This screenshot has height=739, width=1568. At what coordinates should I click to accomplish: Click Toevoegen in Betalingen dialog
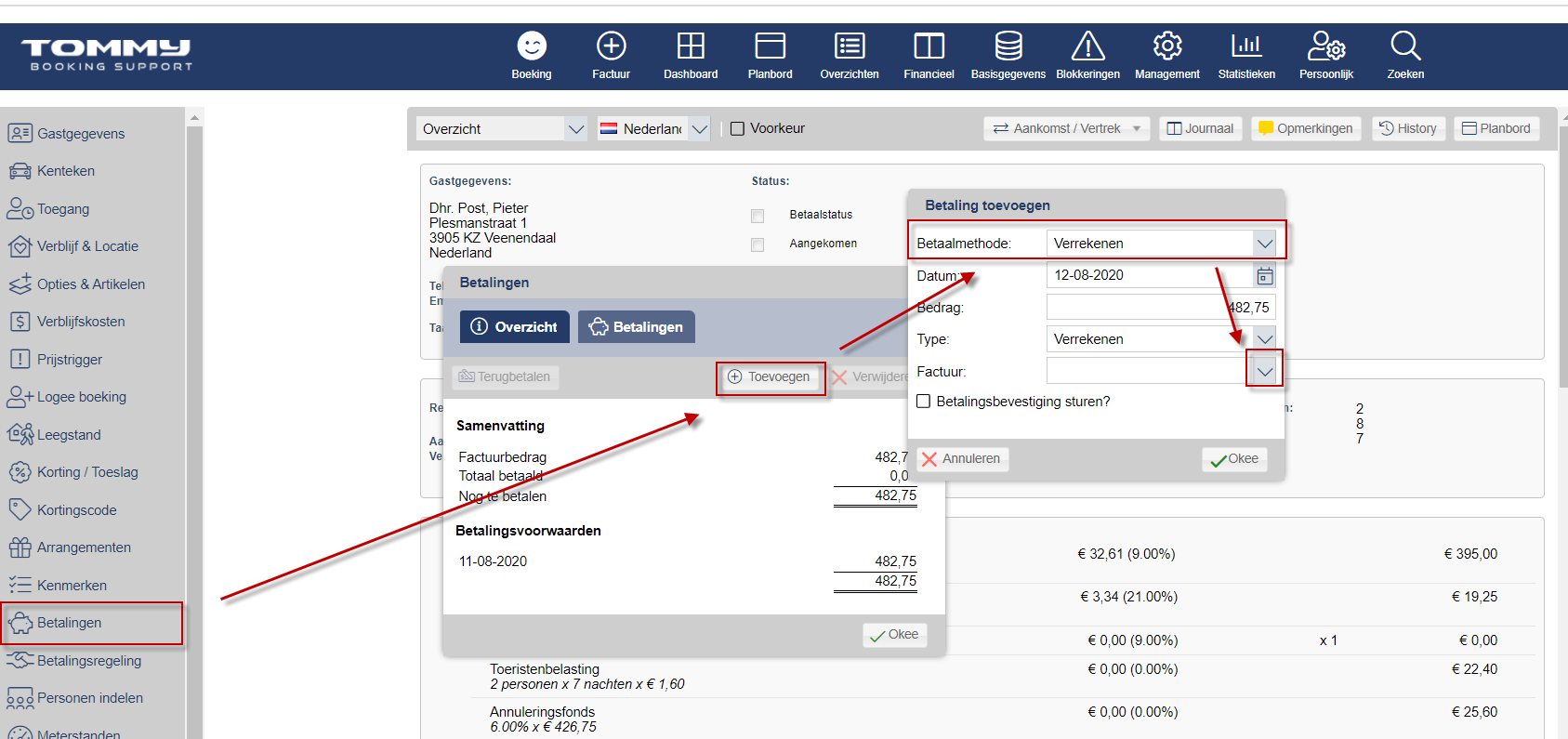click(x=770, y=376)
